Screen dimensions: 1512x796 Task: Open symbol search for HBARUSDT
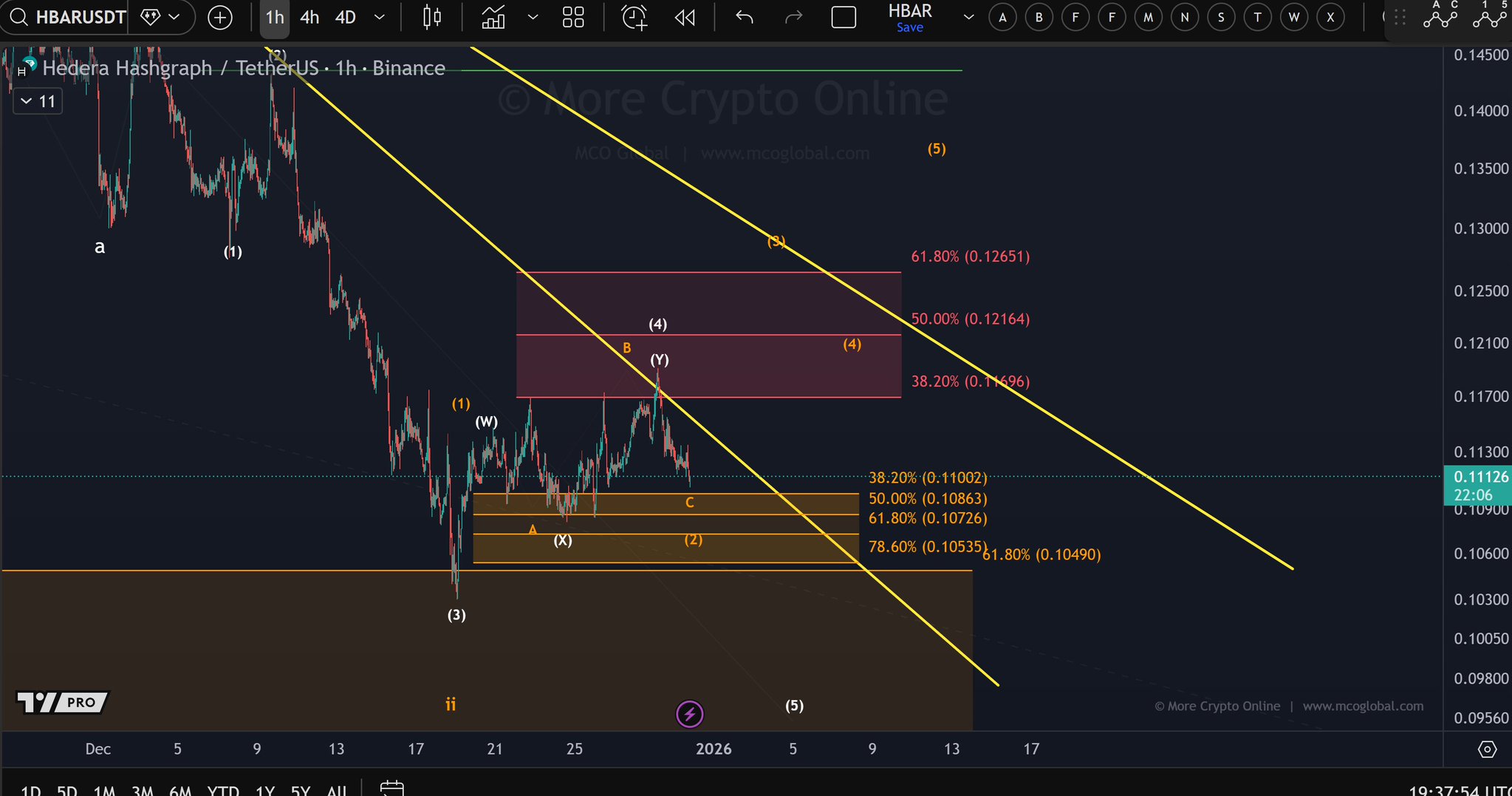click(x=68, y=17)
